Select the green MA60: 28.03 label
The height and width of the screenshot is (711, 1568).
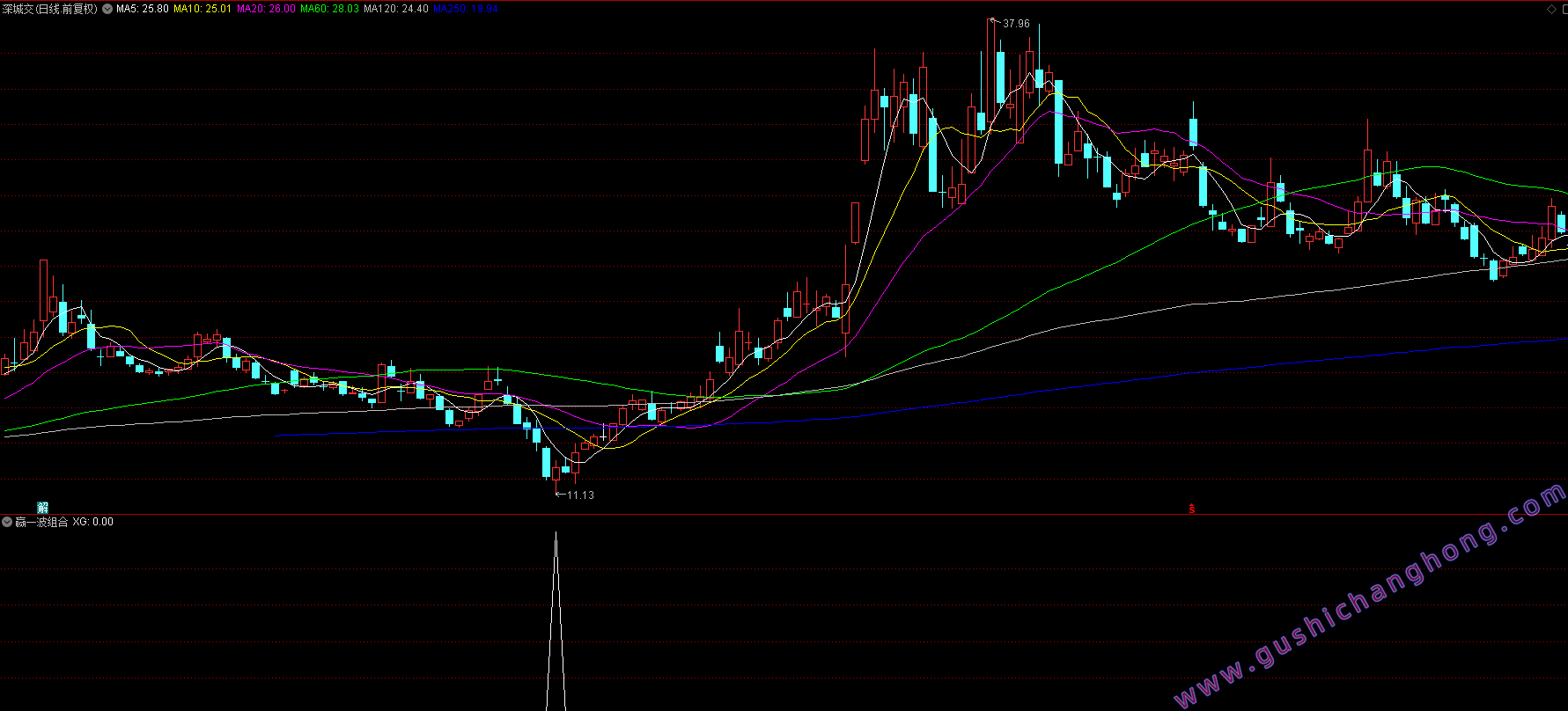329,9
